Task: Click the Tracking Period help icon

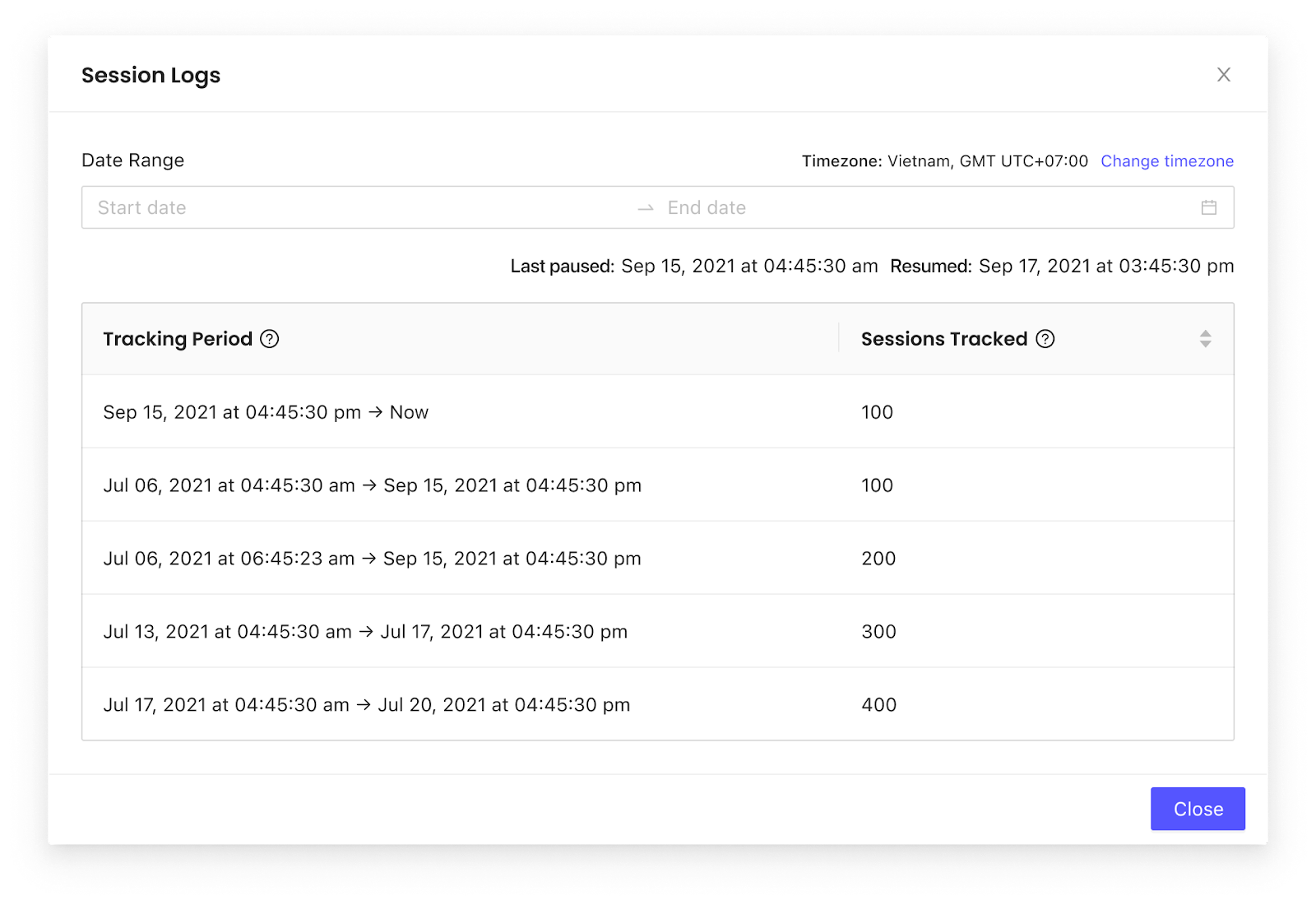Action: click(x=270, y=339)
